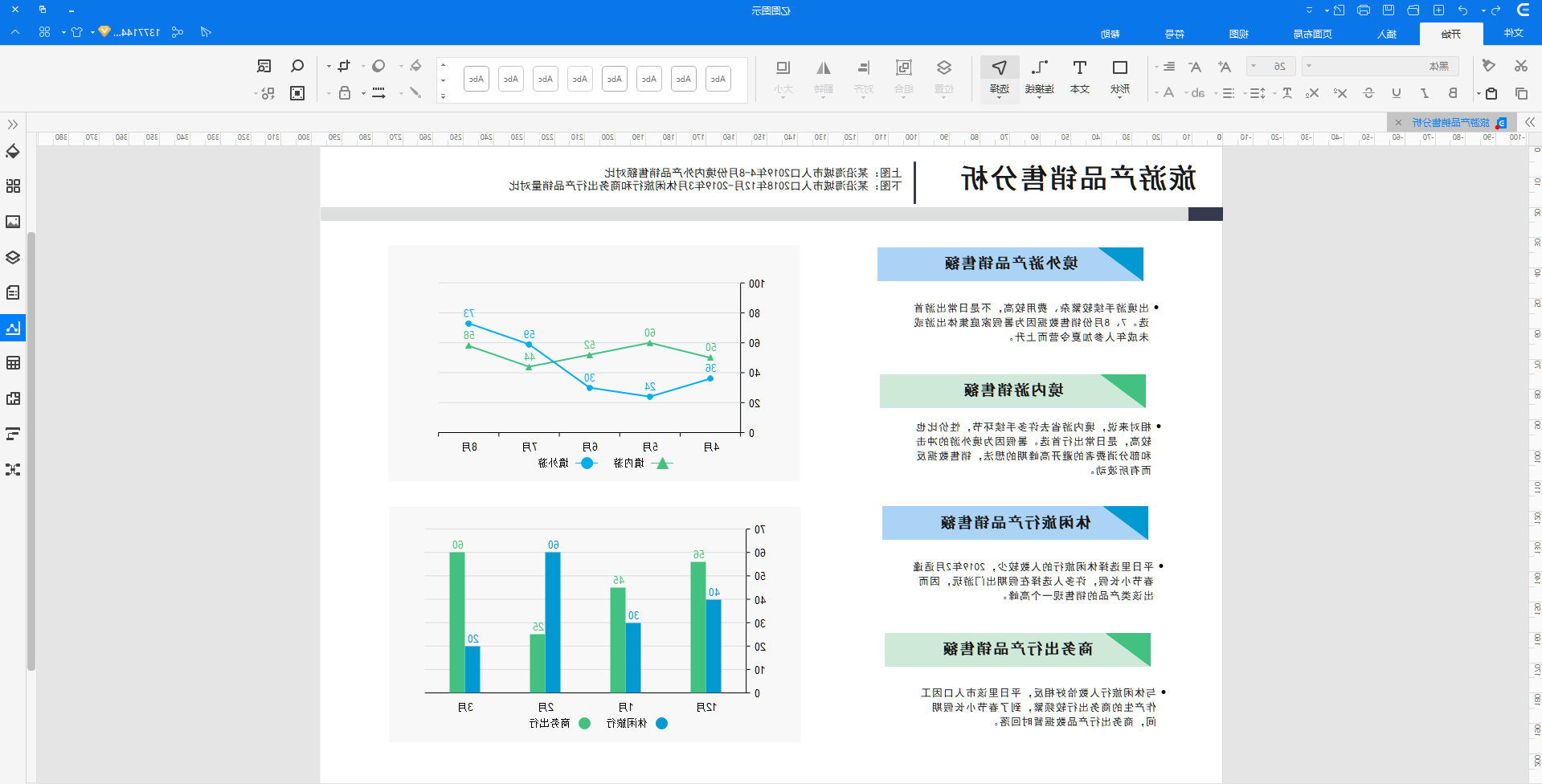
Task: Click the open folder icon in title bar
Action: [x=1413, y=10]
